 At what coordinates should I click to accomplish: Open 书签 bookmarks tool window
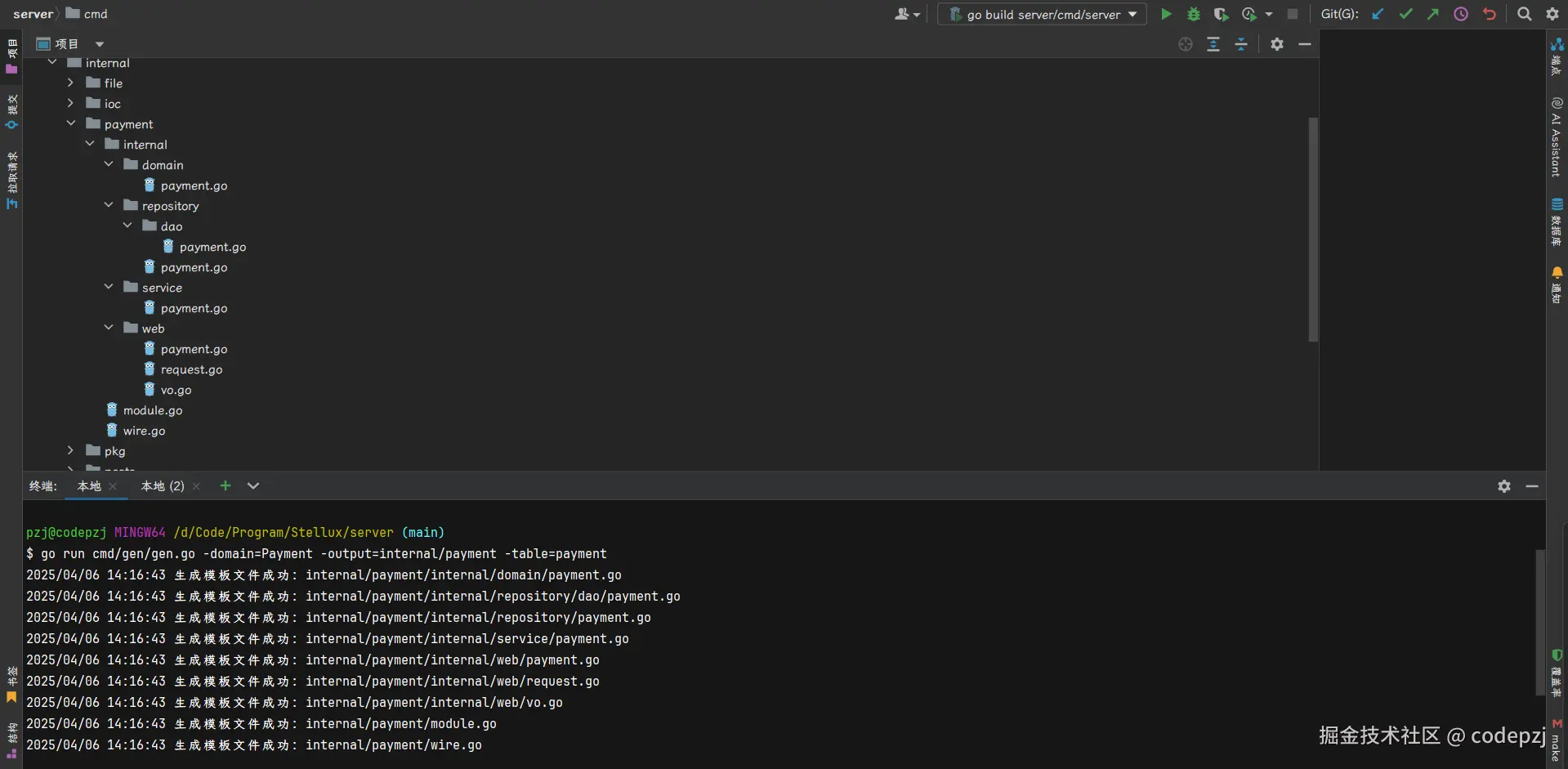pyautogui.click(x=11, y=684)
